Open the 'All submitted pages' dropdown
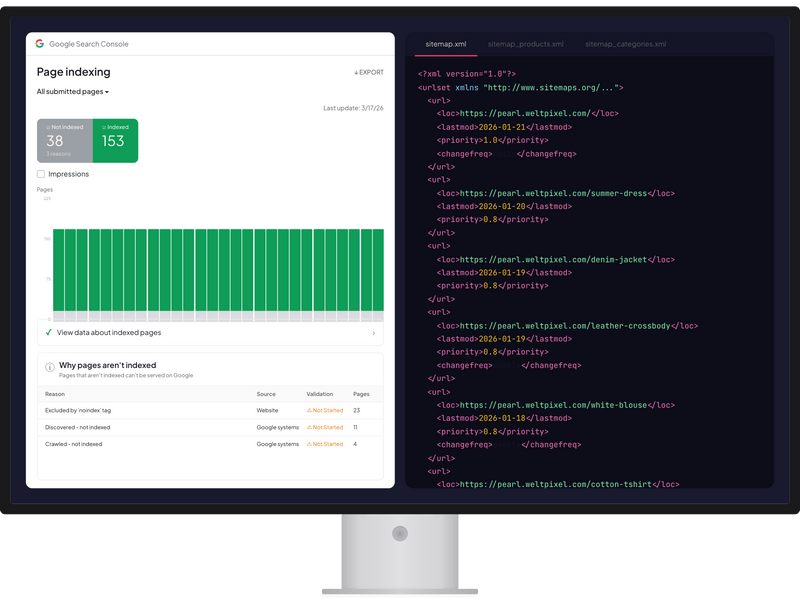The height and width of the screenshot is (600, 800). tap(73, 92)
